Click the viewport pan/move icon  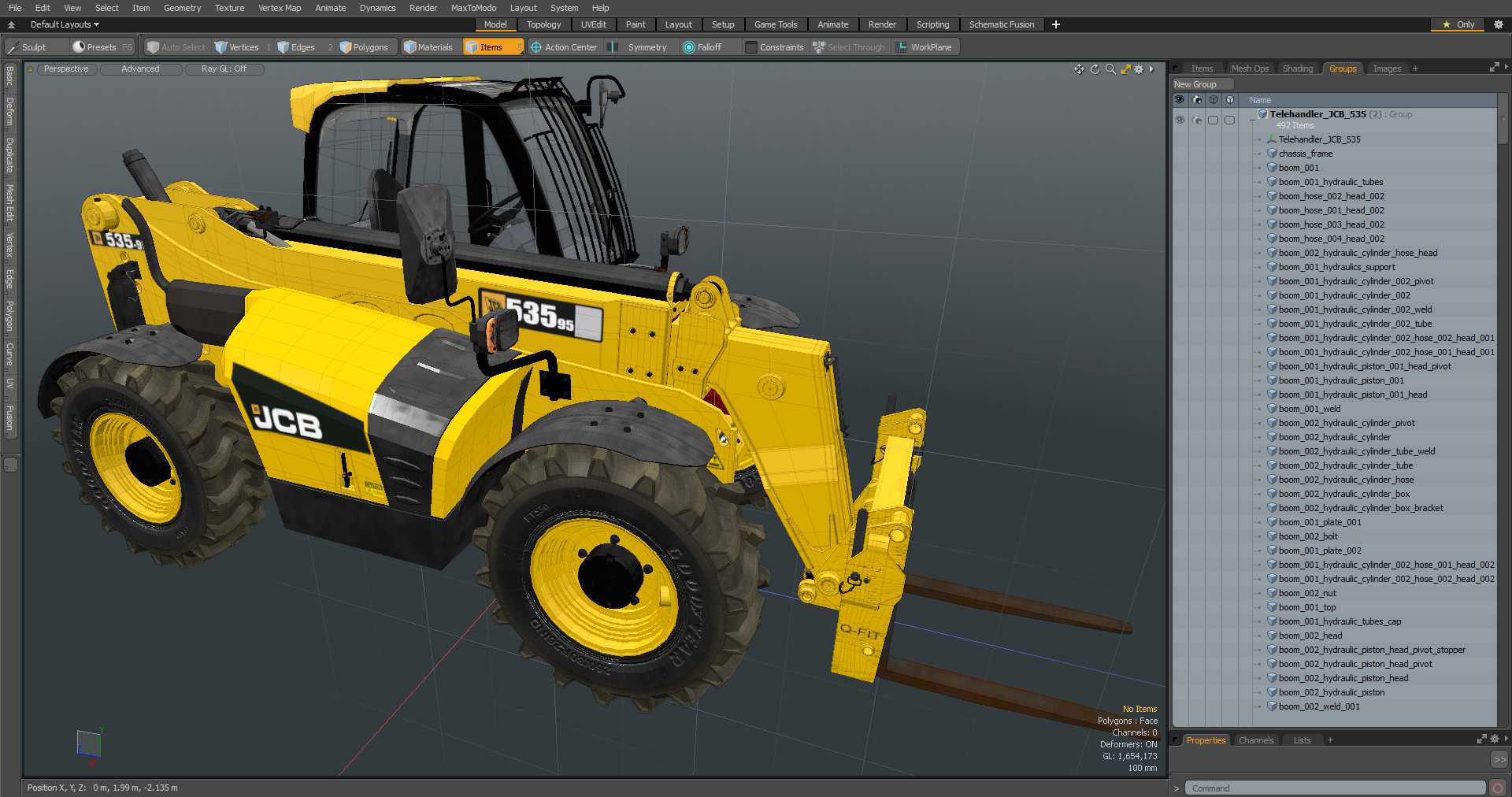(1080, 69)
